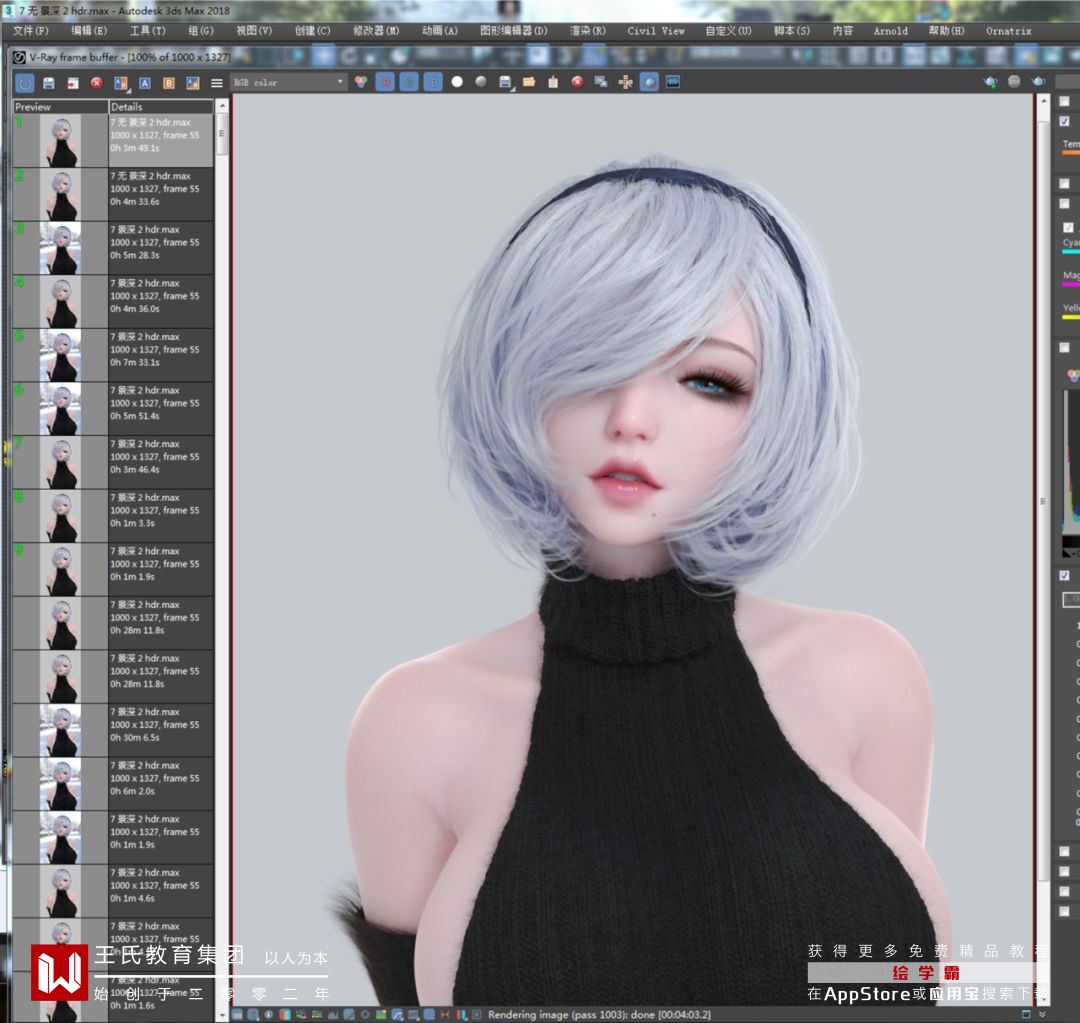
Task: Toggle the blue channel button
Action: (433, 82)
